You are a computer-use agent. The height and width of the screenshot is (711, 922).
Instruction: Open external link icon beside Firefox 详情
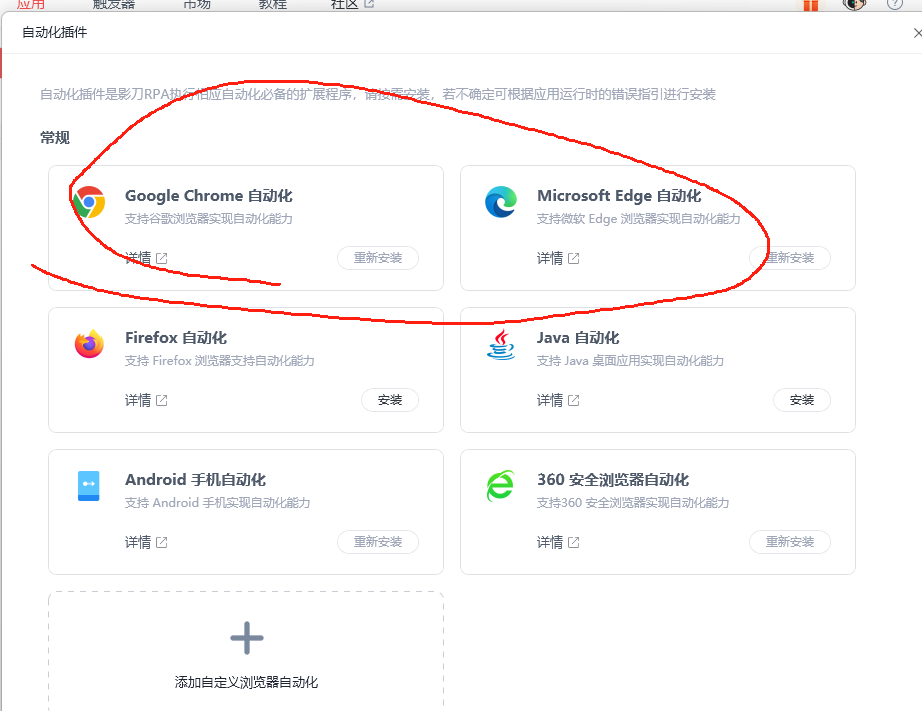click(162, 400)
